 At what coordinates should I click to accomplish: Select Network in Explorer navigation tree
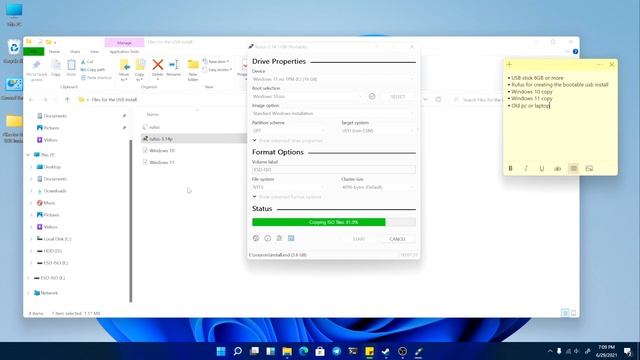(x=49, y=293)
